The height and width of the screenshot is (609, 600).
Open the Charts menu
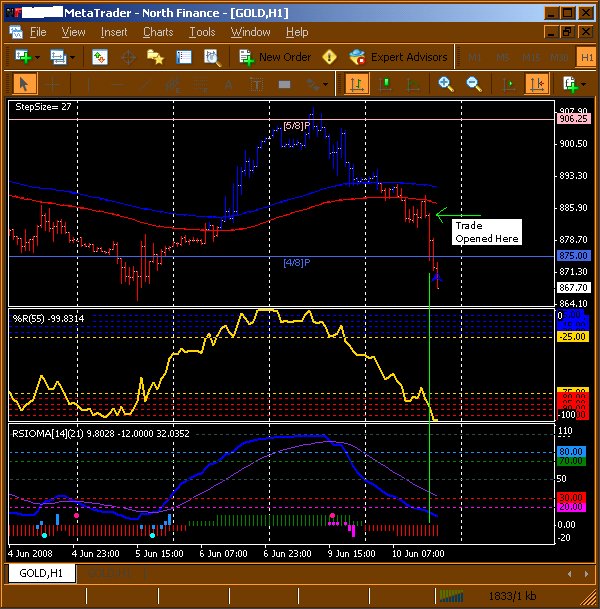tap(158, 32)
